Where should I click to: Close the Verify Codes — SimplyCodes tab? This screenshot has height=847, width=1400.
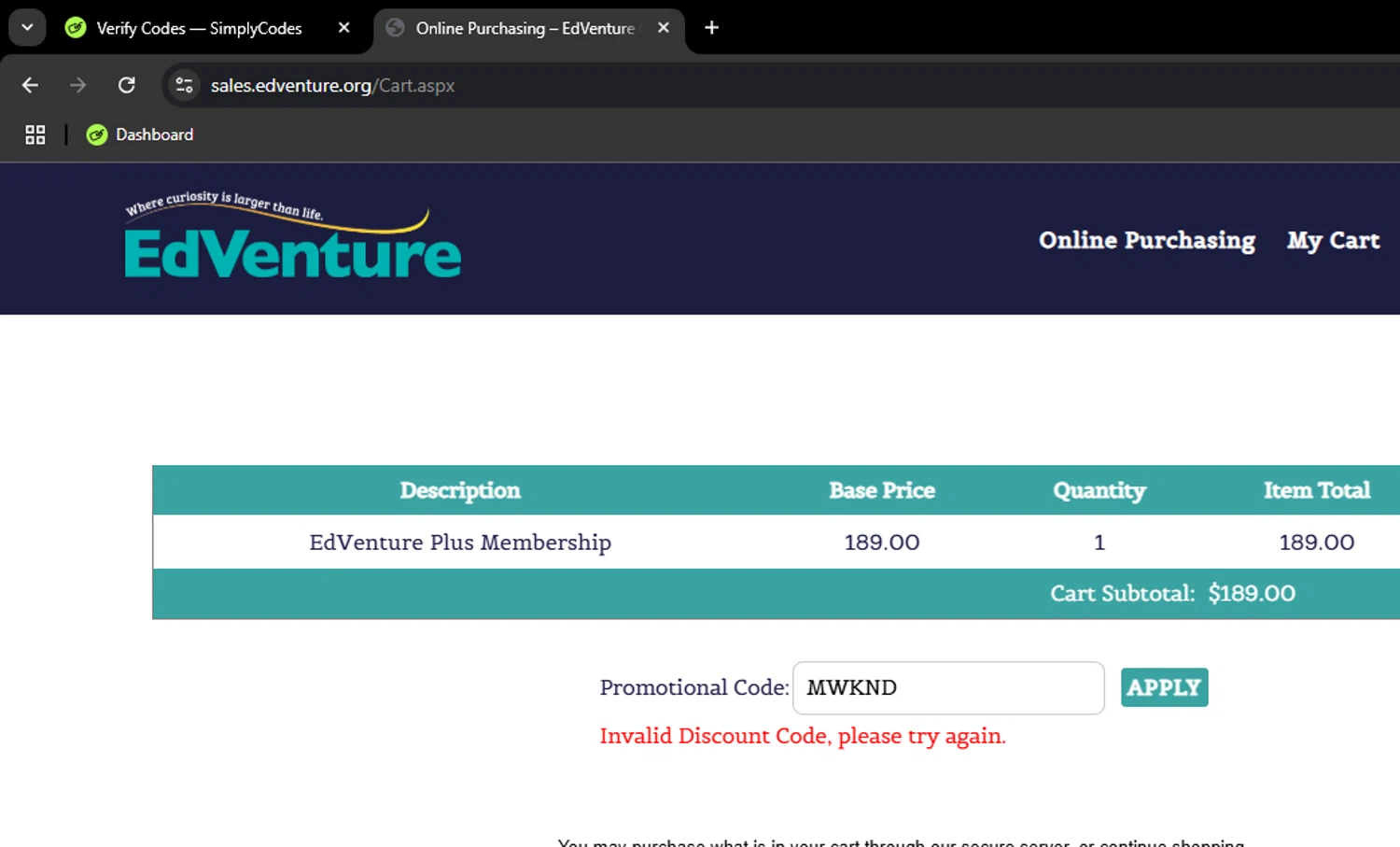[343, 28]
